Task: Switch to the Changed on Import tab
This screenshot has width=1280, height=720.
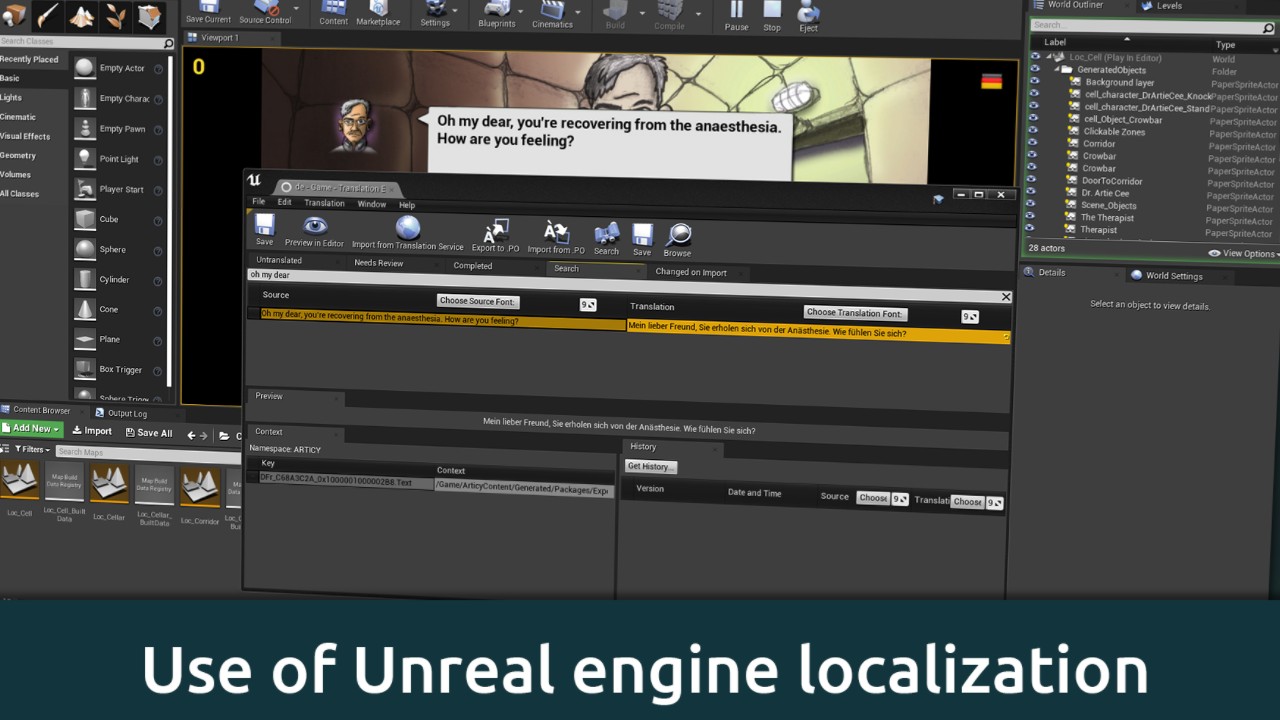Action: coord(691,272)
